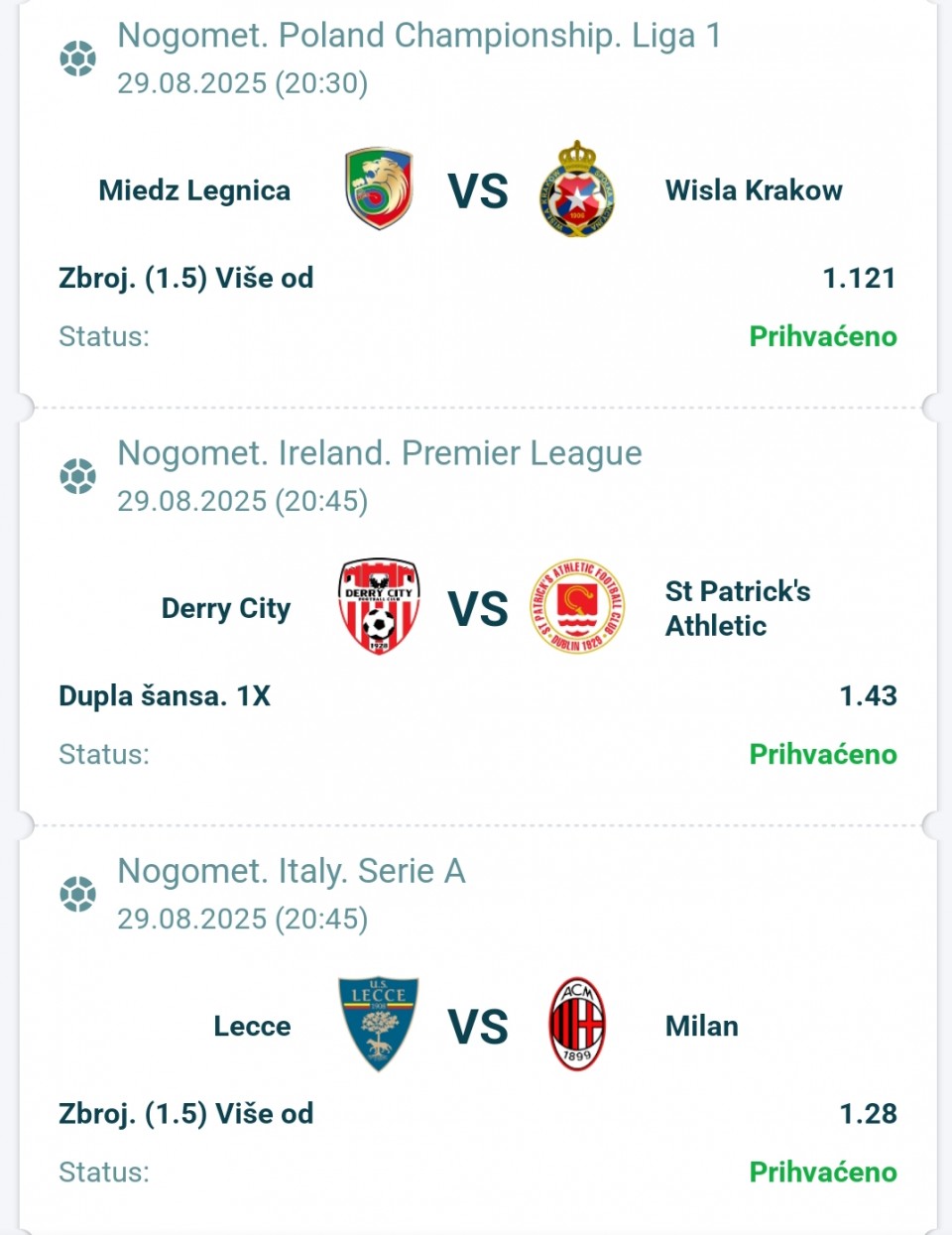
Task: Click the Lecce club crest
Action: pyautogui.click(x=379, y=1024)
